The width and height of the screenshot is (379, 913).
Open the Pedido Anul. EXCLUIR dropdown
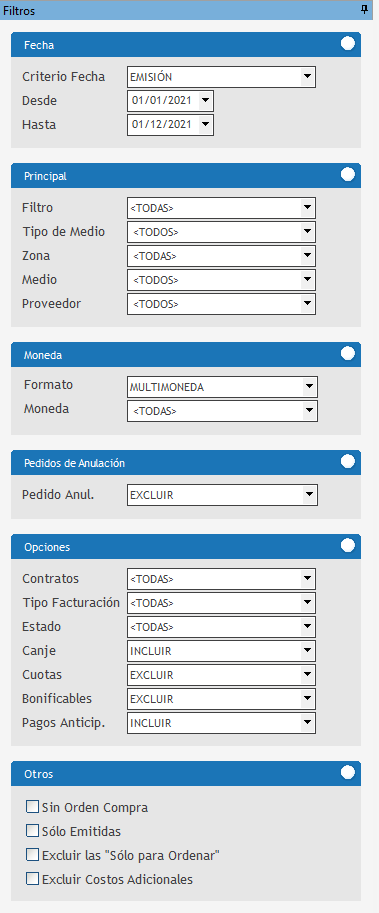tap(309, 496)
